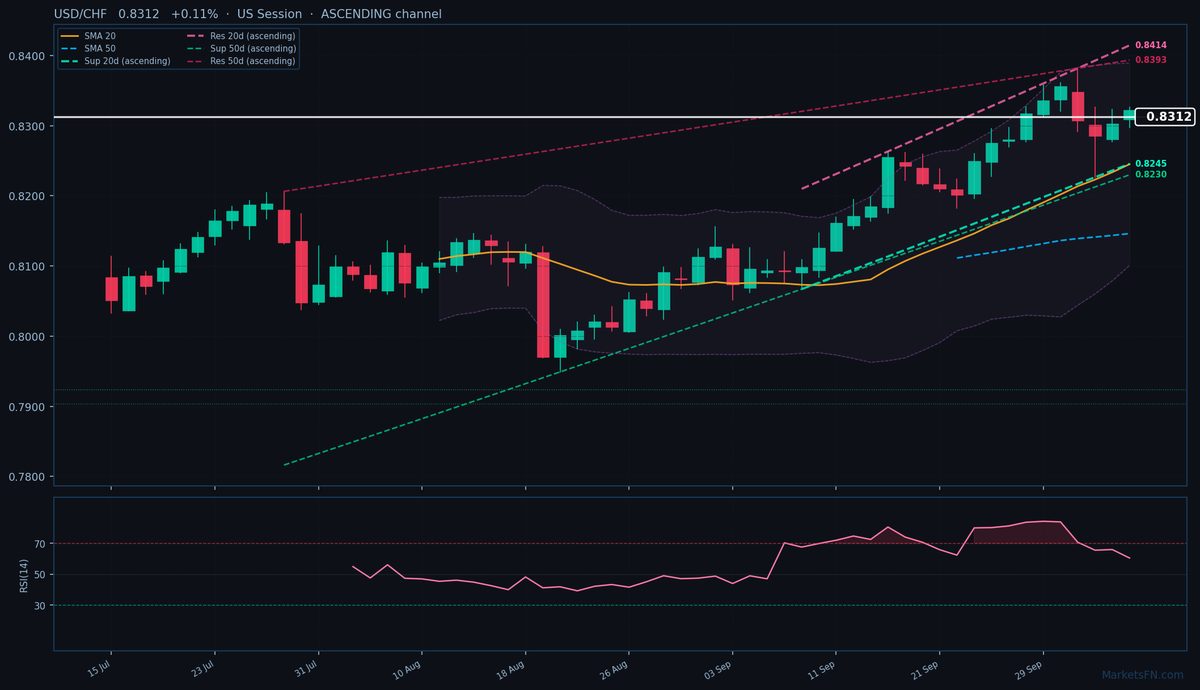Click the 15 Jul date label
Viewport: 1200px width, 690px height.
pyautogui.click(x=99, y=668)
